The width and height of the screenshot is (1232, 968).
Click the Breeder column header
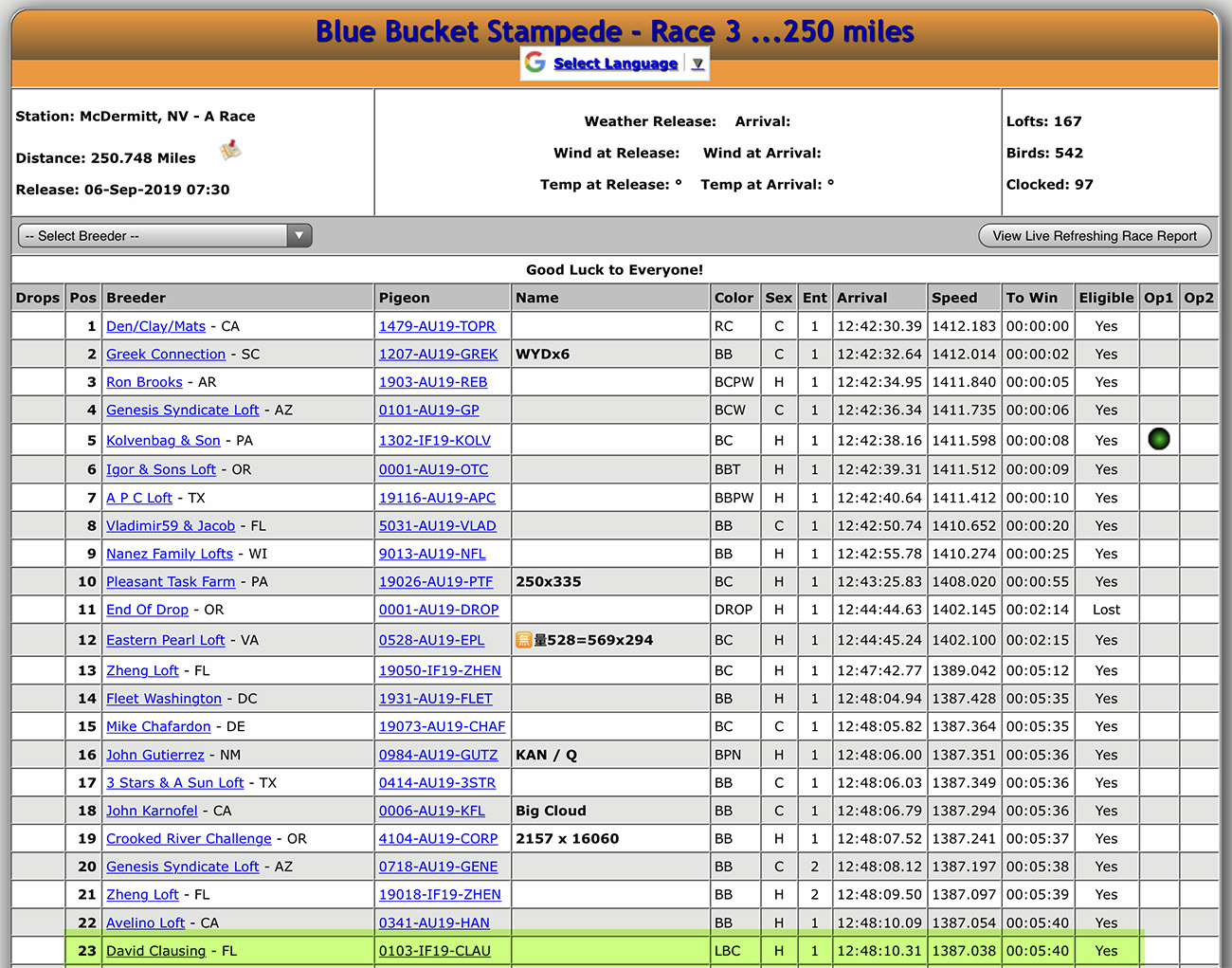point(136,298)
